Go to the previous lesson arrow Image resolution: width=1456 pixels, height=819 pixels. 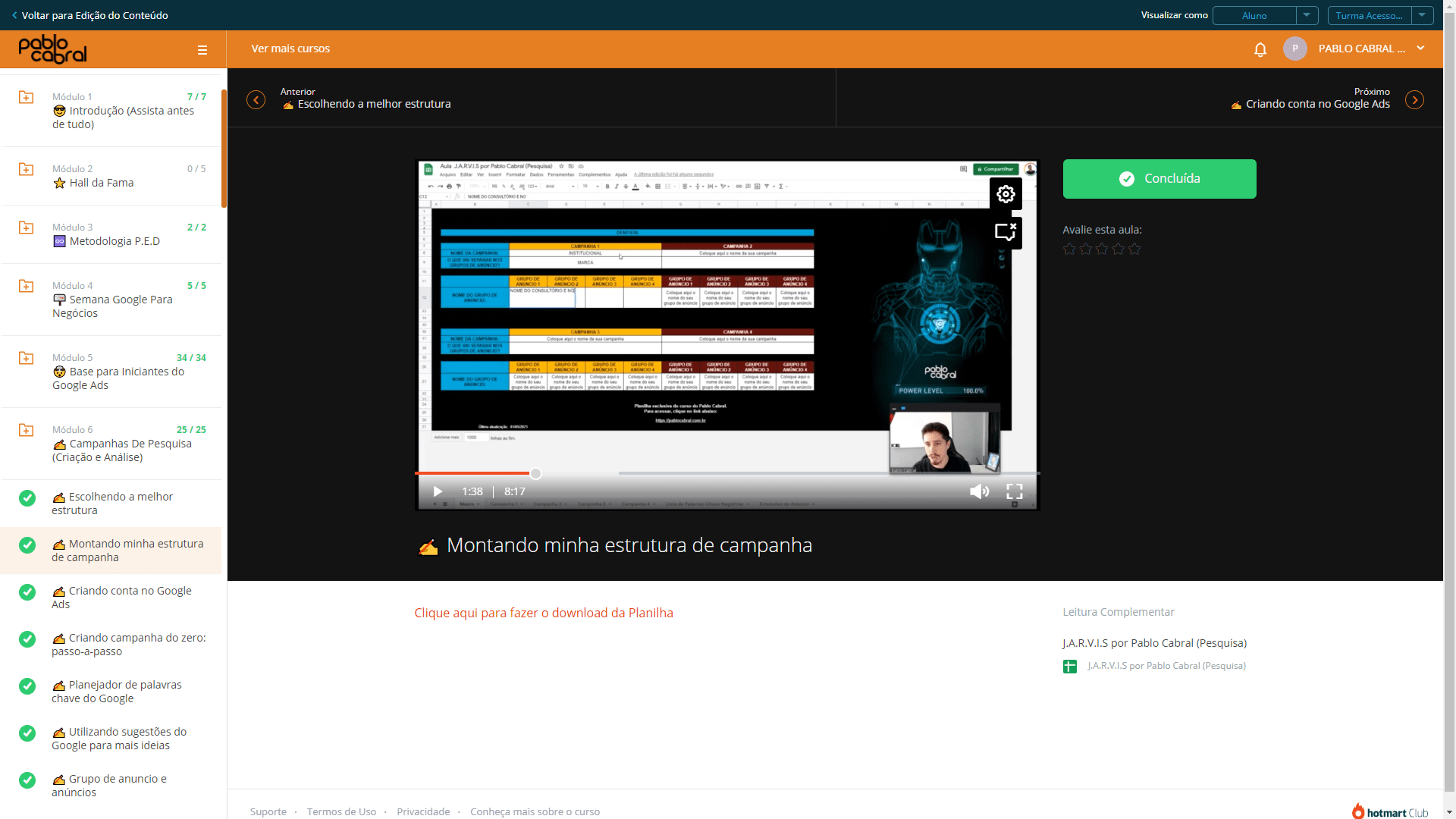(256, 100)
